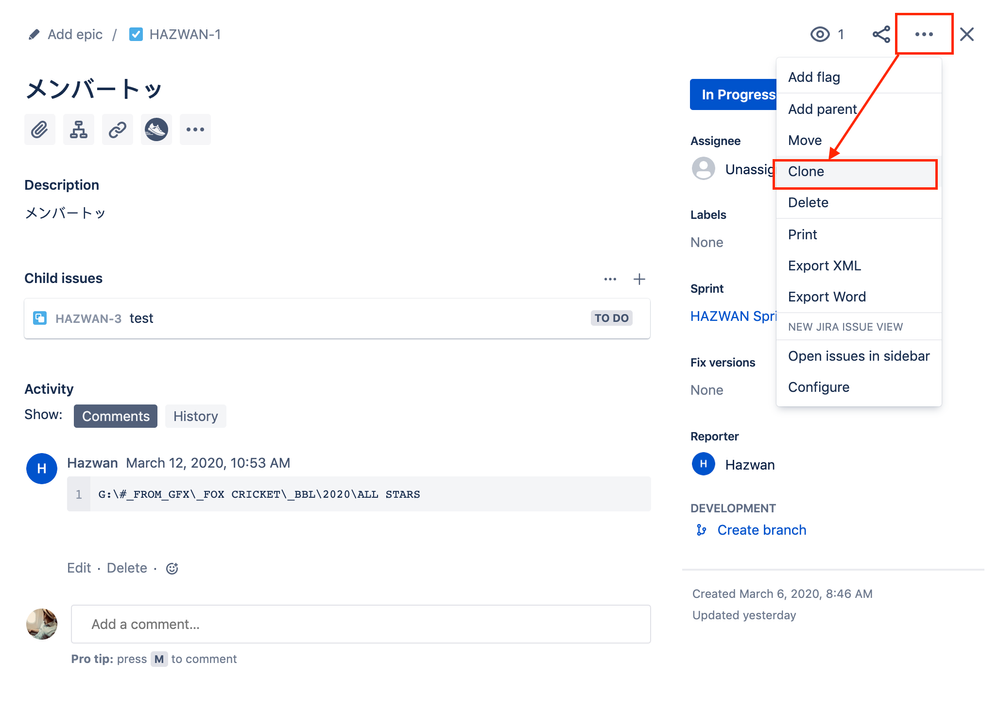Switch to the History tab
Viewport: 999px width, 704px height.
pyautogui.click(x=196, y=416)
